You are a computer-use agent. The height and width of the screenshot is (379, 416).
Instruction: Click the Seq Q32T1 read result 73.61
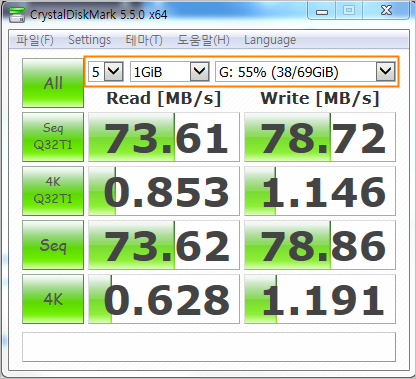(164, 137)
